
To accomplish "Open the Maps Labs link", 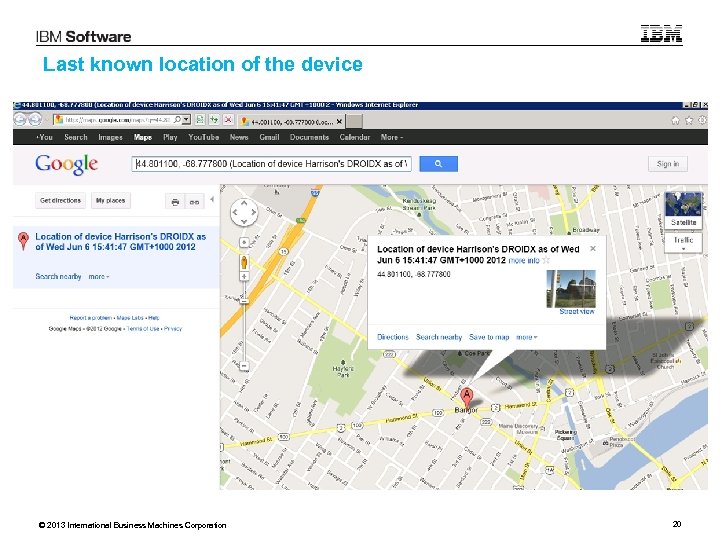I will 130,318.
